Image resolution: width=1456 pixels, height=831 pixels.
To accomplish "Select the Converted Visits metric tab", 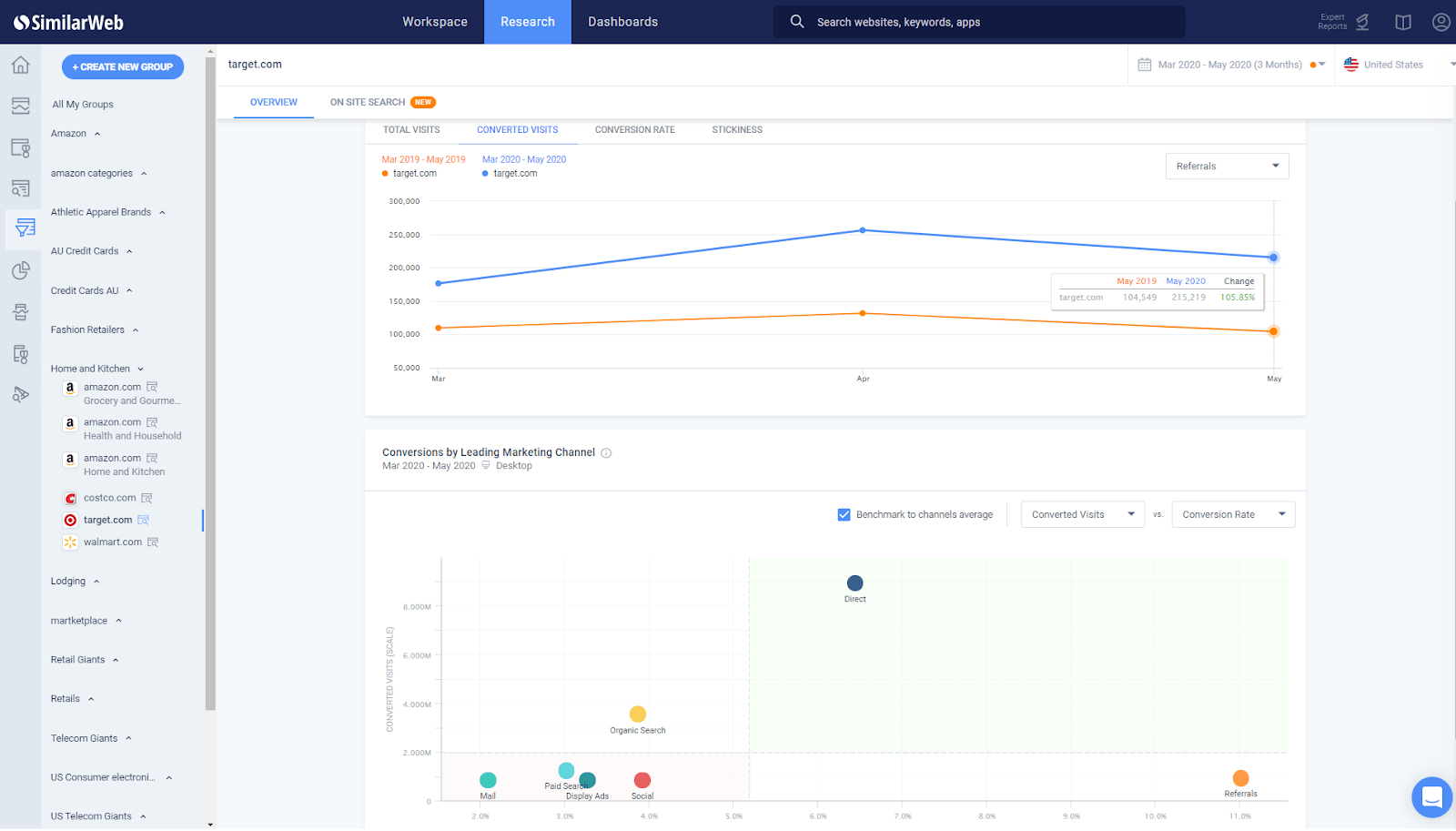I will tap(518, 130).
